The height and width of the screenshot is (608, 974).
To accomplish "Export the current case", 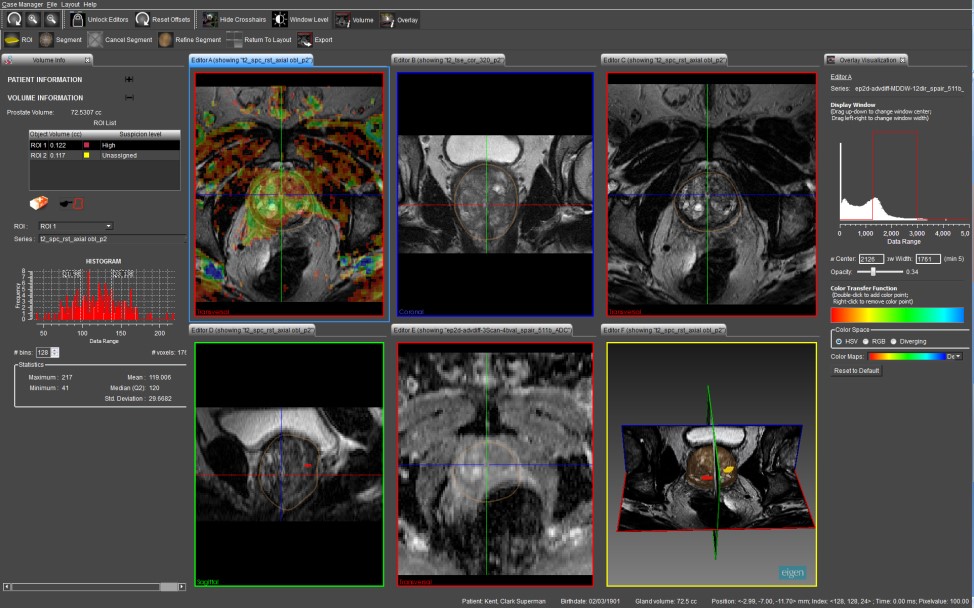I will [305, 40].
